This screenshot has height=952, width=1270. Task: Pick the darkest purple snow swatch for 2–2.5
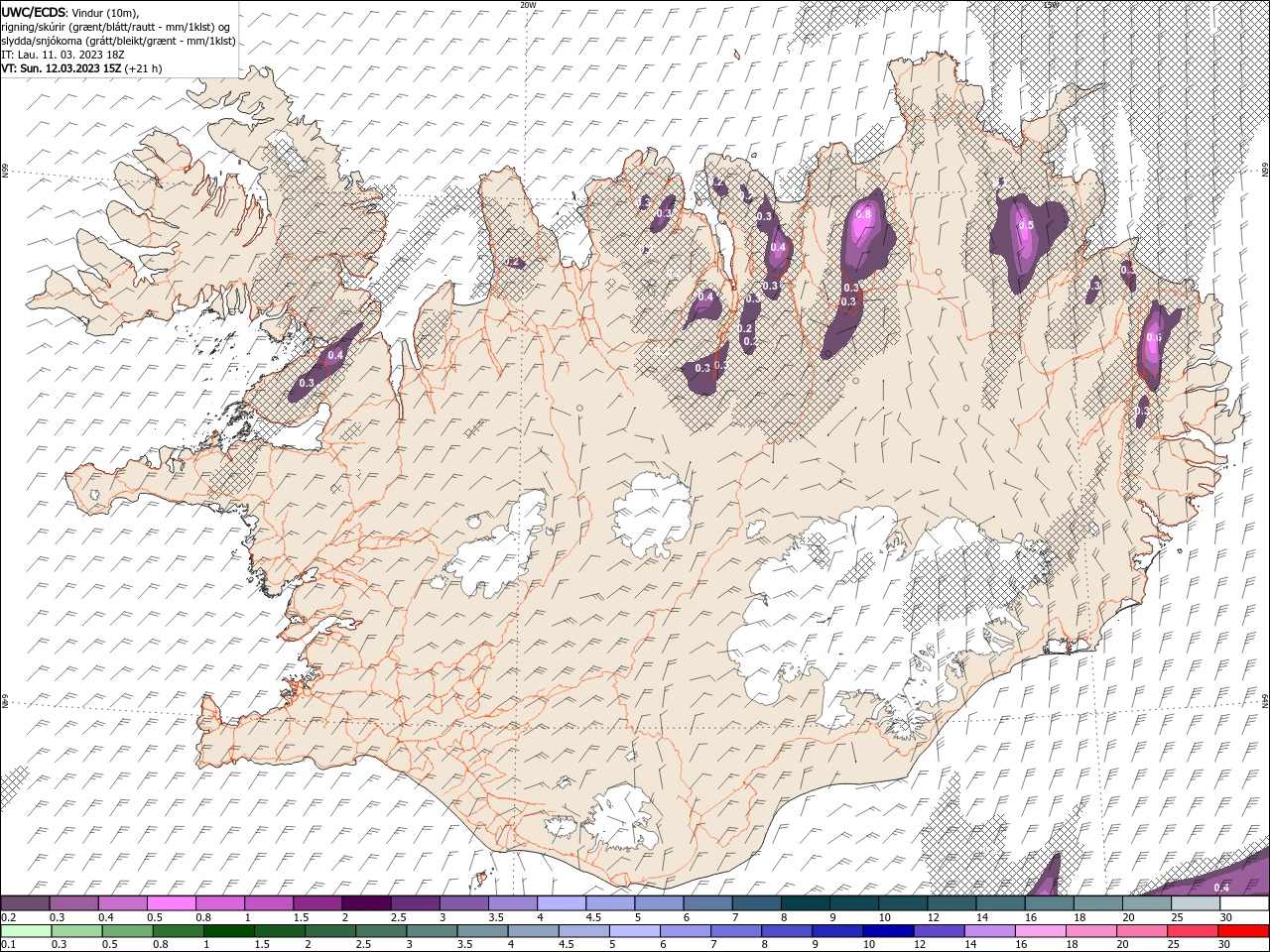coord(366,903)
